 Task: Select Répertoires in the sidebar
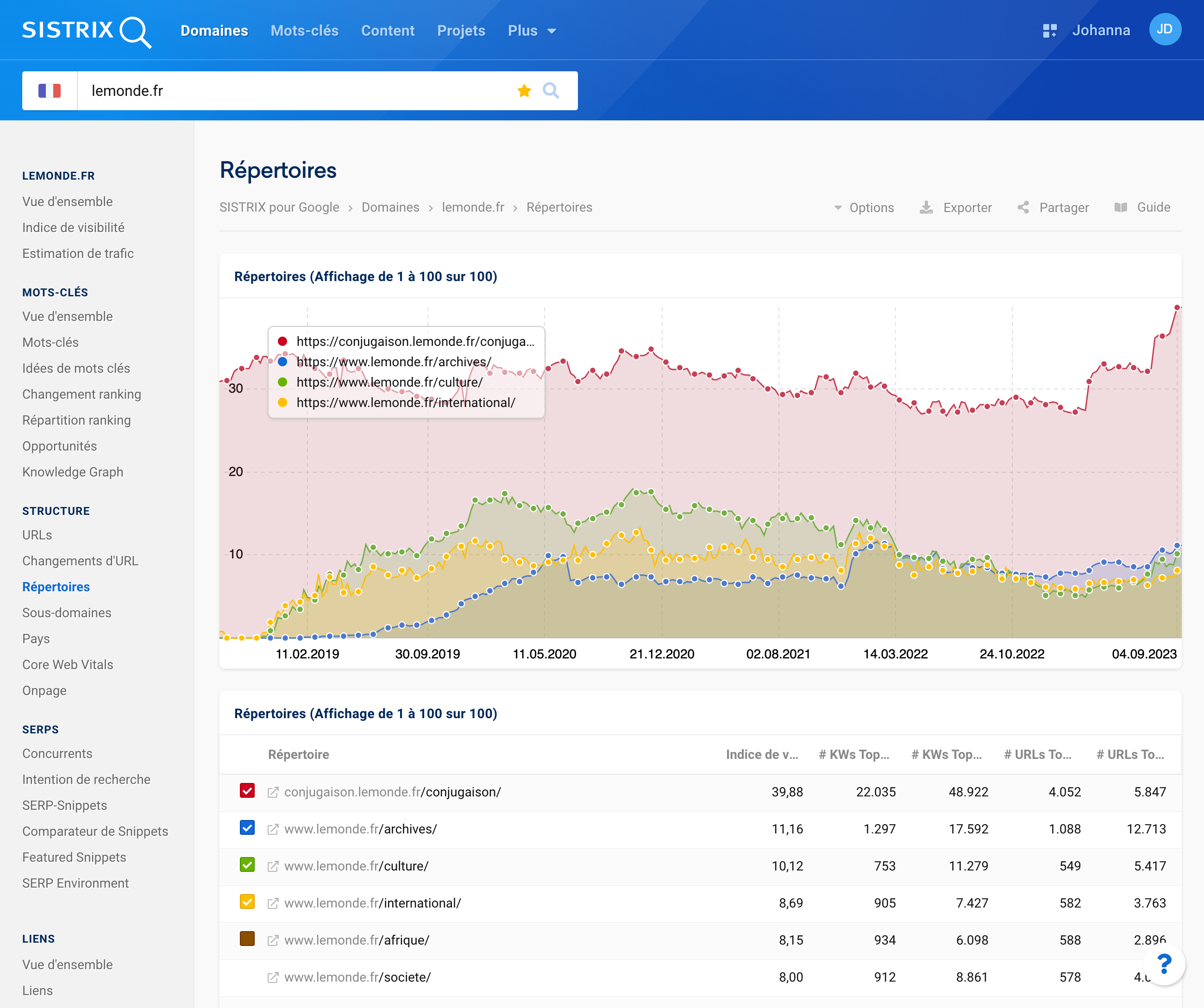click(56, 587)
